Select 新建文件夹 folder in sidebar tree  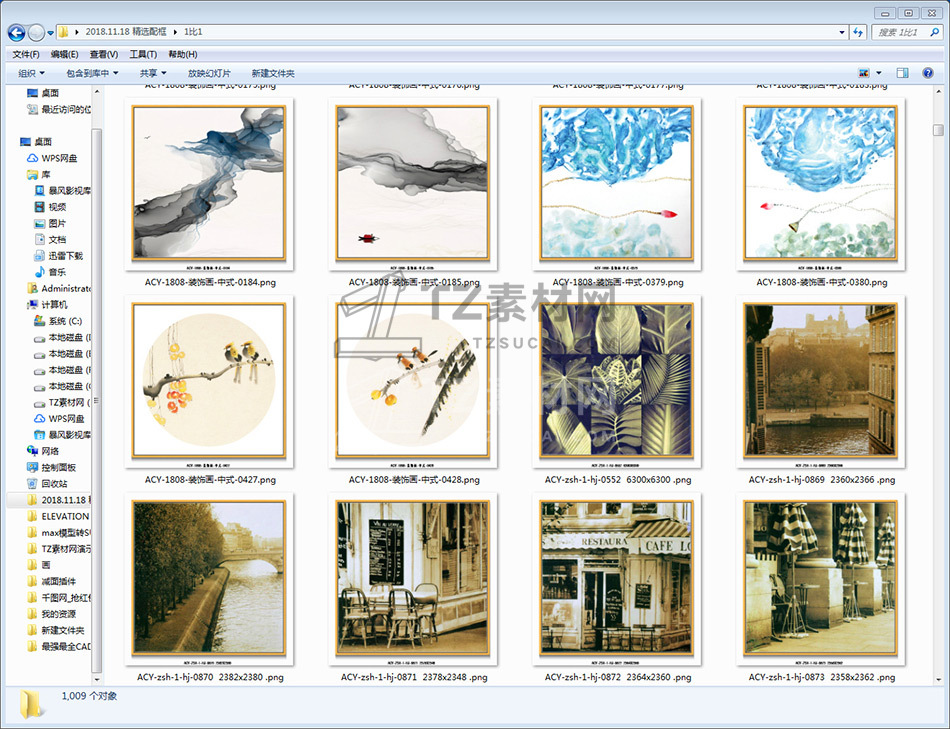[56, 630]
